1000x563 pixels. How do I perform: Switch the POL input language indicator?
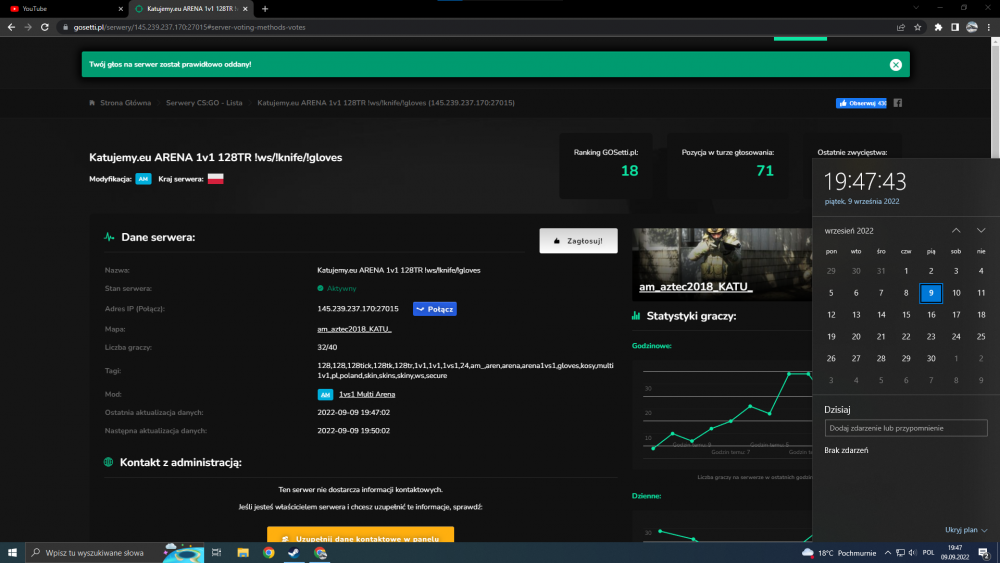(x=928, y=553)
